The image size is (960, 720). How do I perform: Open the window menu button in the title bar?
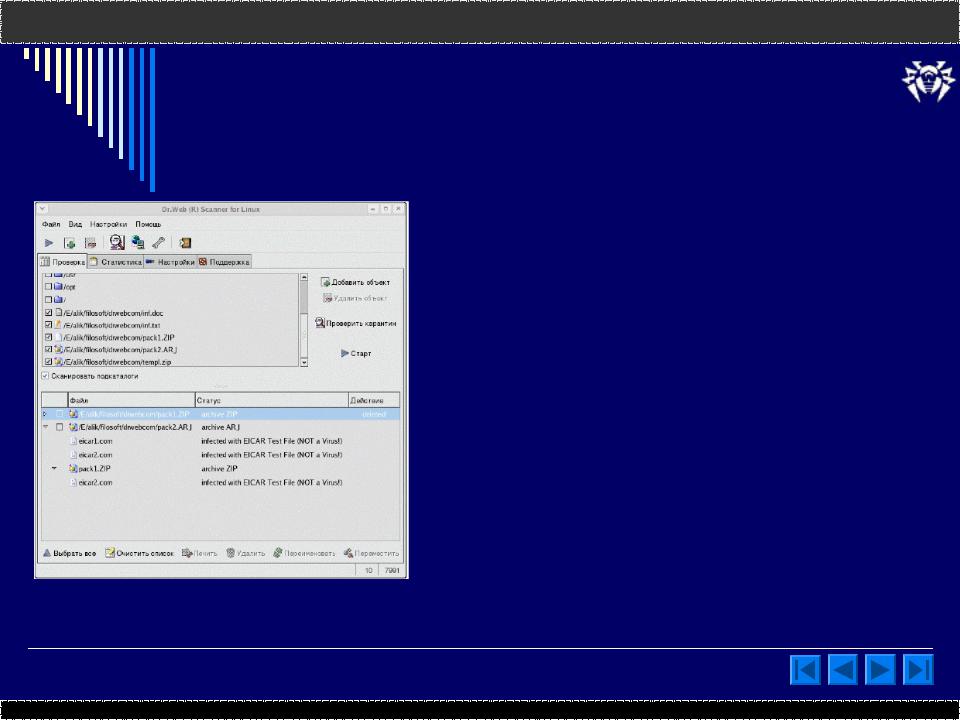42,209
